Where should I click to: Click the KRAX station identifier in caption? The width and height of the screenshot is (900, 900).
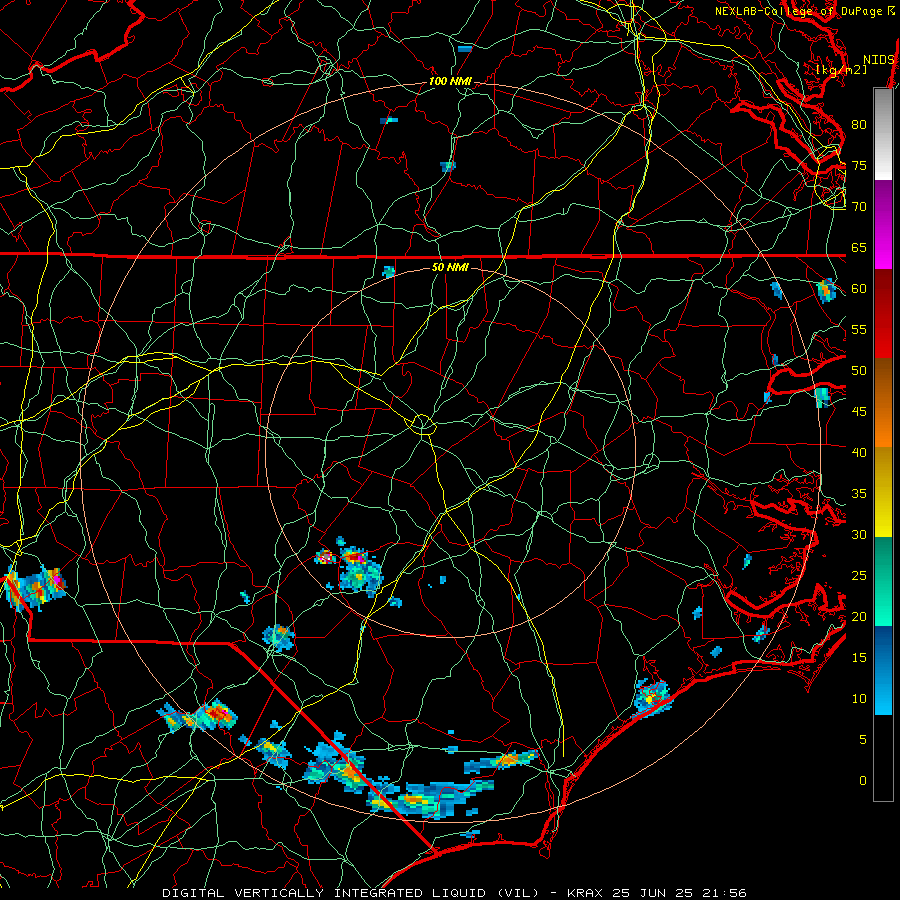585,893
